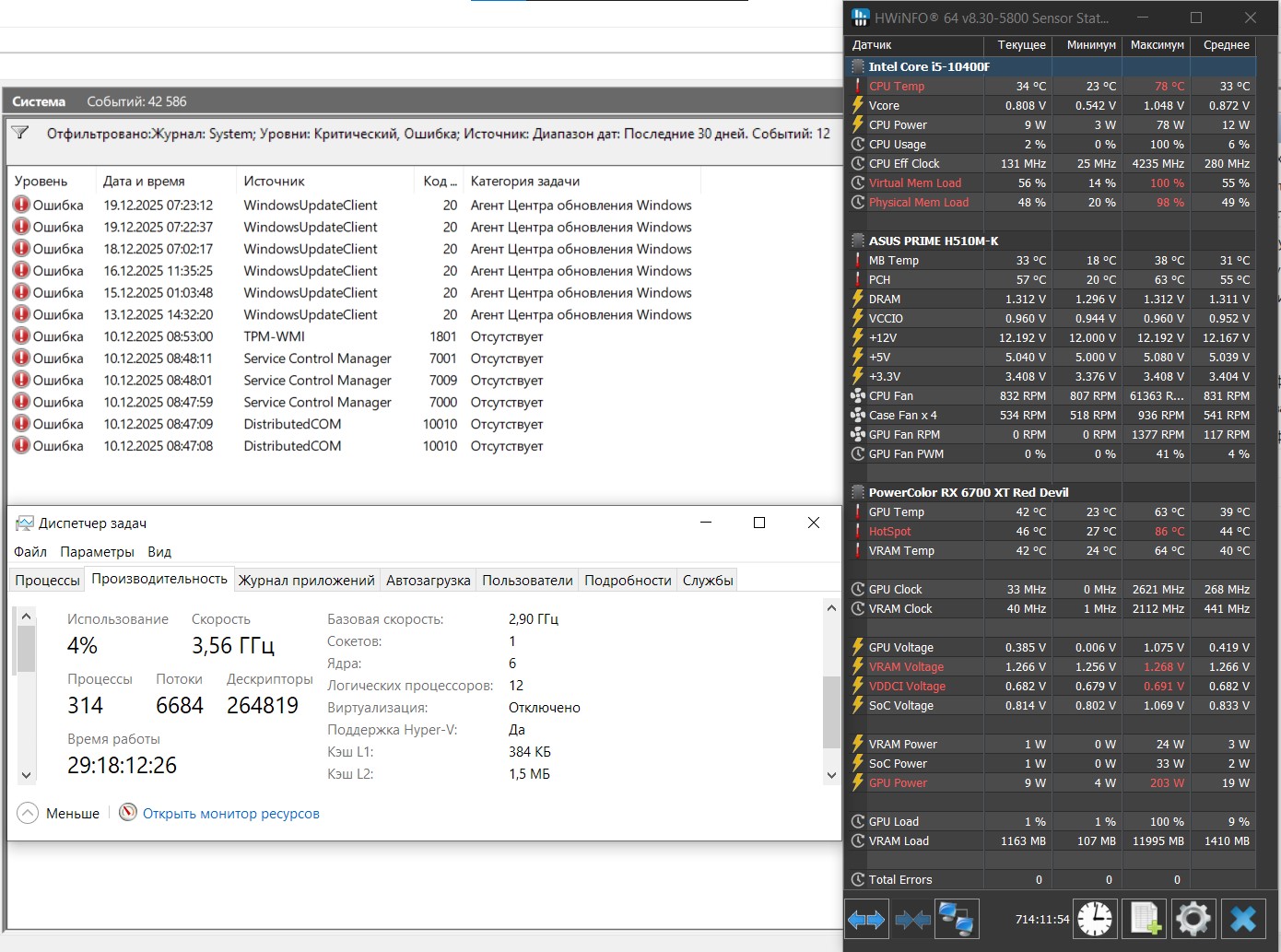Image resolution: width=1281 pixels, height=952 pixels.
Task: Click the fan icon beside CPU Fan
Action: point(858,395)
